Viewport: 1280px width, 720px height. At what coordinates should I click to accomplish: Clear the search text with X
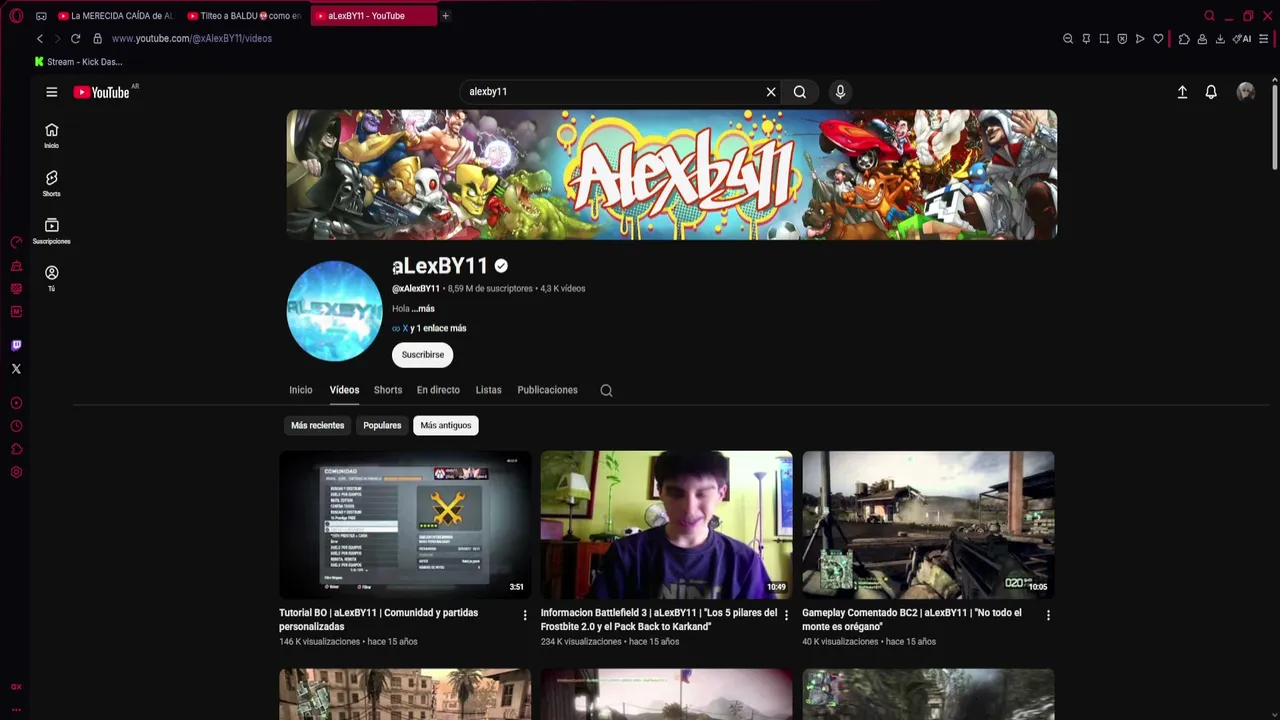point(771,92)
